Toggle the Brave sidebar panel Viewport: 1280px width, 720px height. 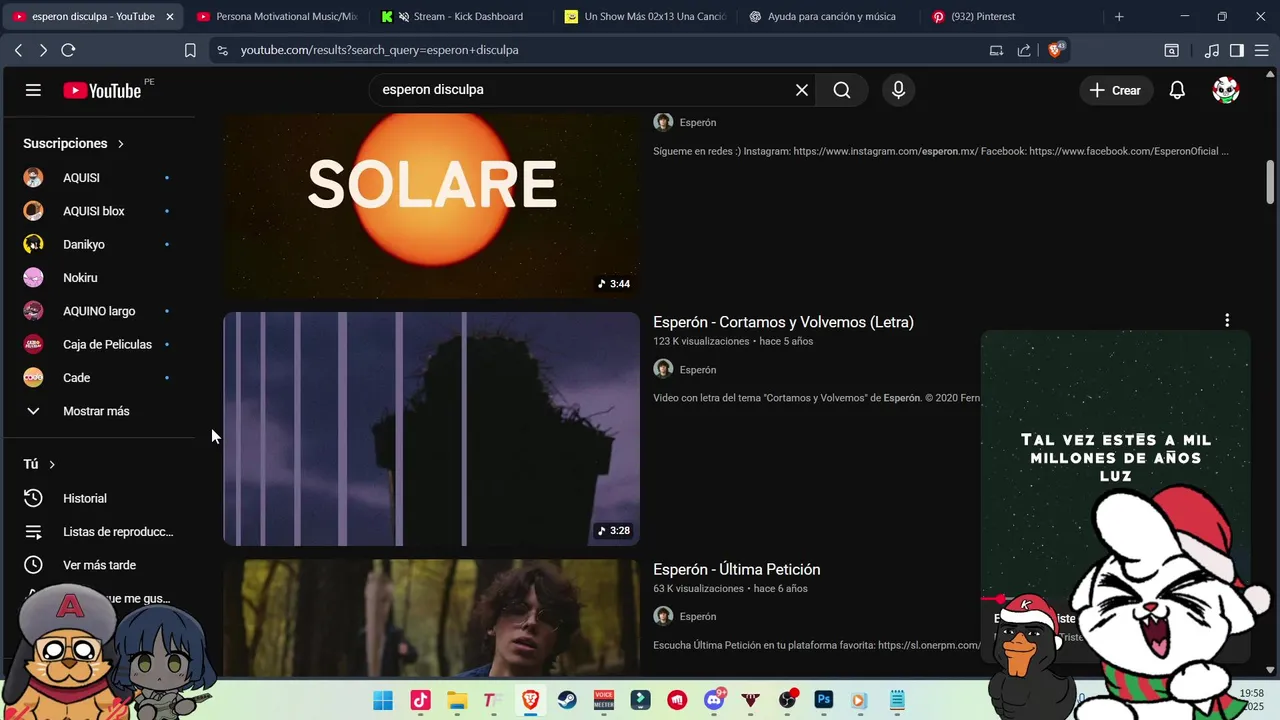click(1237, 50)
